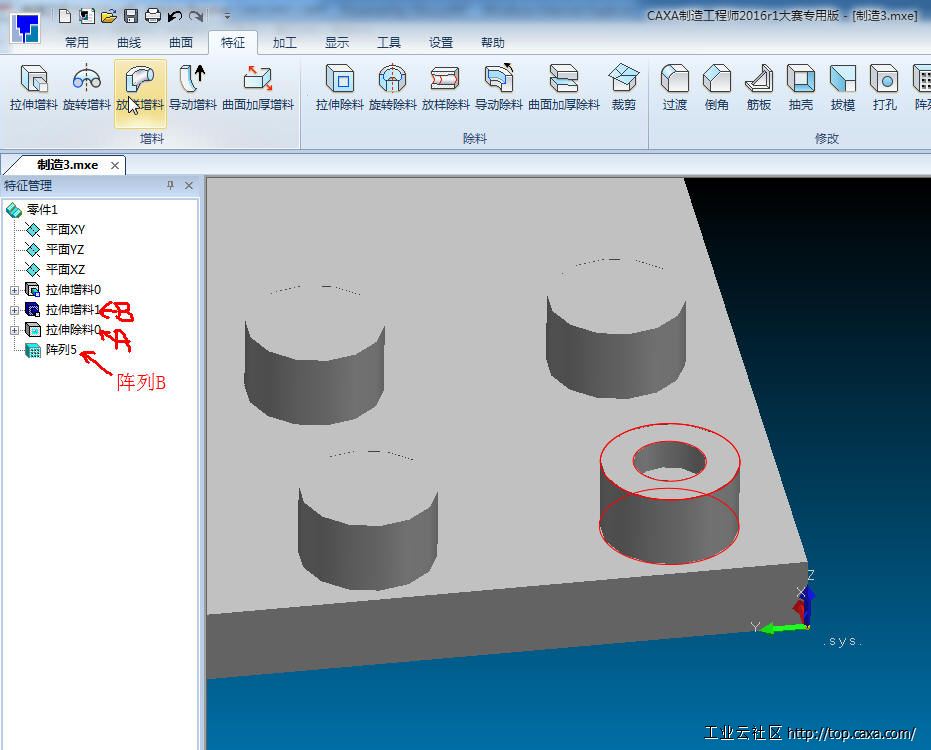The width and height of the screenshot is (931, 750).
Task: Select 阵列5 in the feature tree
Action: [61, 350]
